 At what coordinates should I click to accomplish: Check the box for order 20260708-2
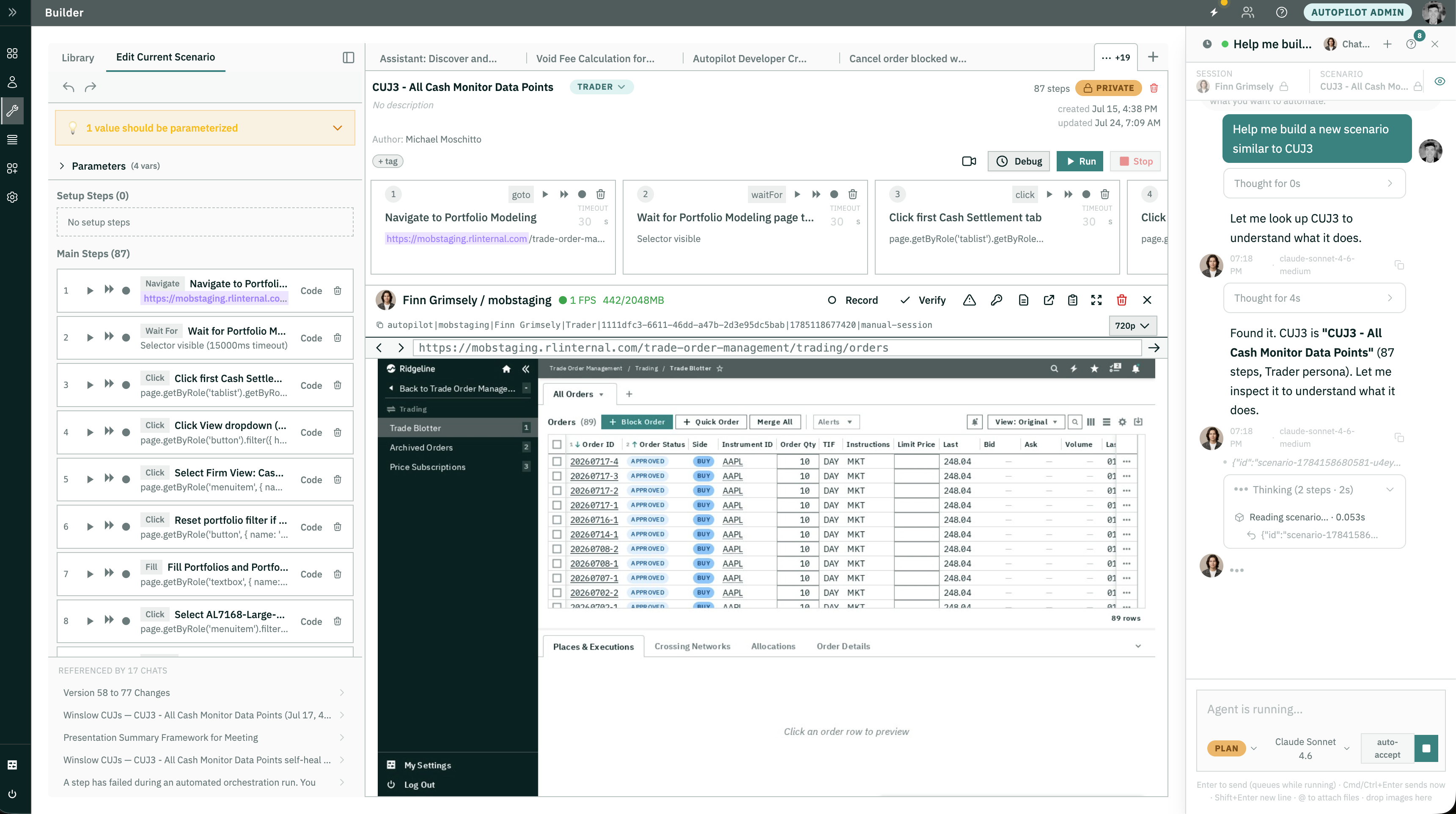point(557,549)
